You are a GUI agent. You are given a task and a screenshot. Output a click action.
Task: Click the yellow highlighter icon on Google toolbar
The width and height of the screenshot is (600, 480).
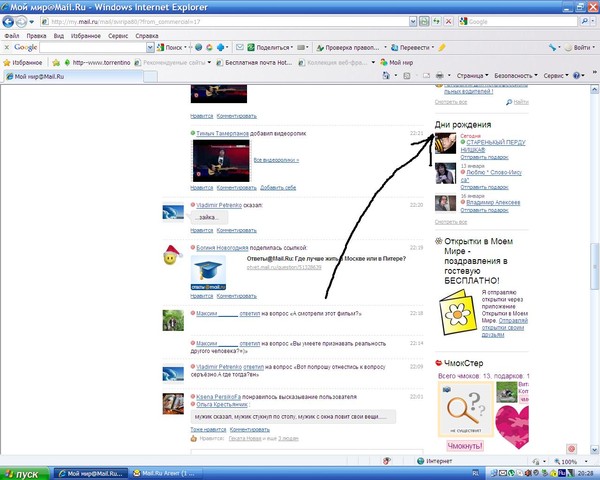pos(442,47)
